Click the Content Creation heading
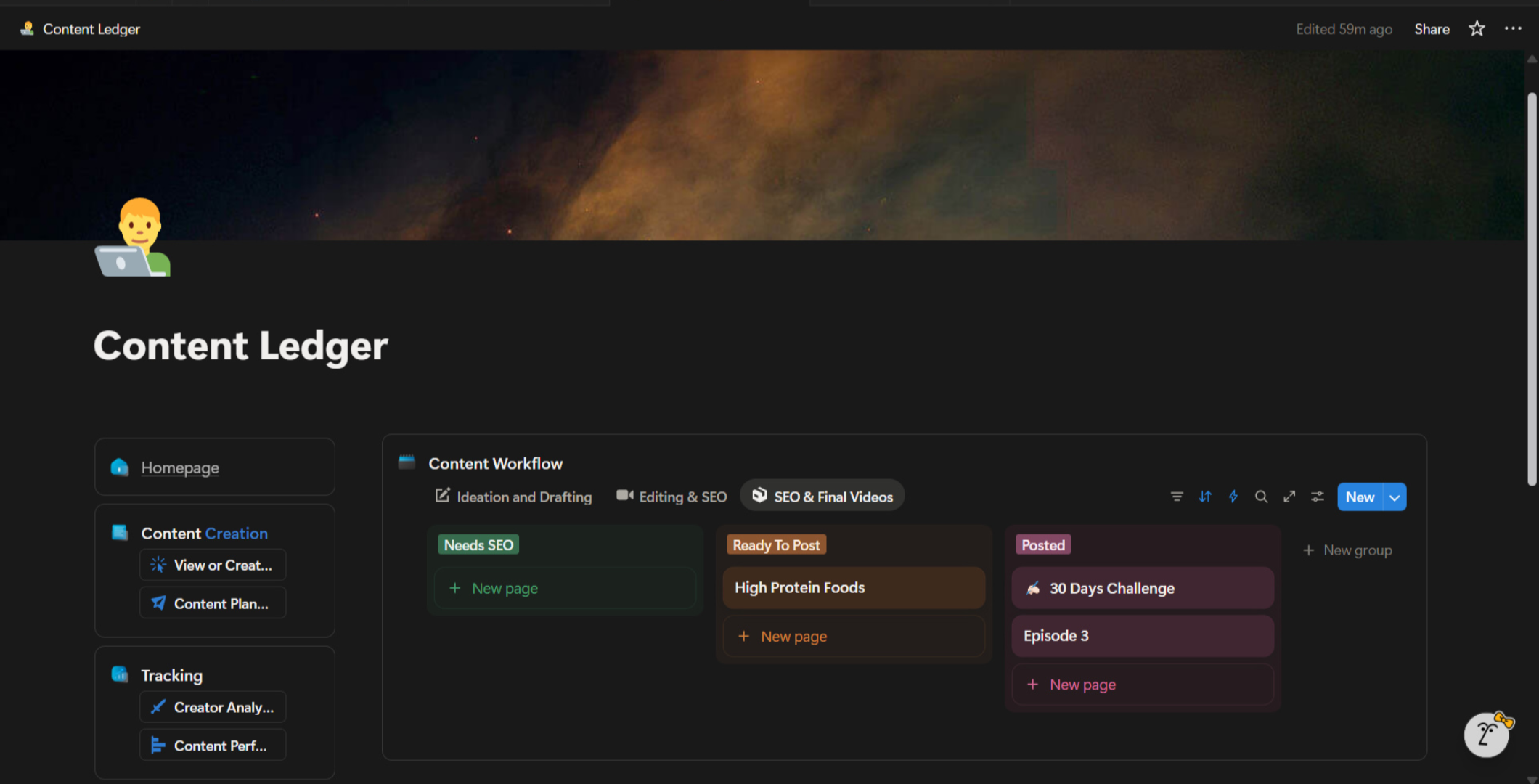This screenshot has width=1539, height=784. pyautogui.click(x=204, y=534)
